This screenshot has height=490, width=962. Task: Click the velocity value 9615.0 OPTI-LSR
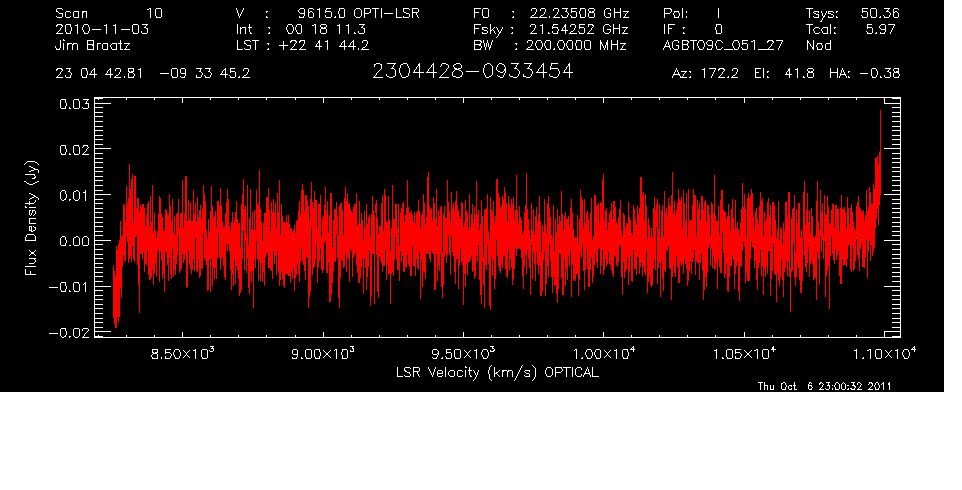click(358, 13)
